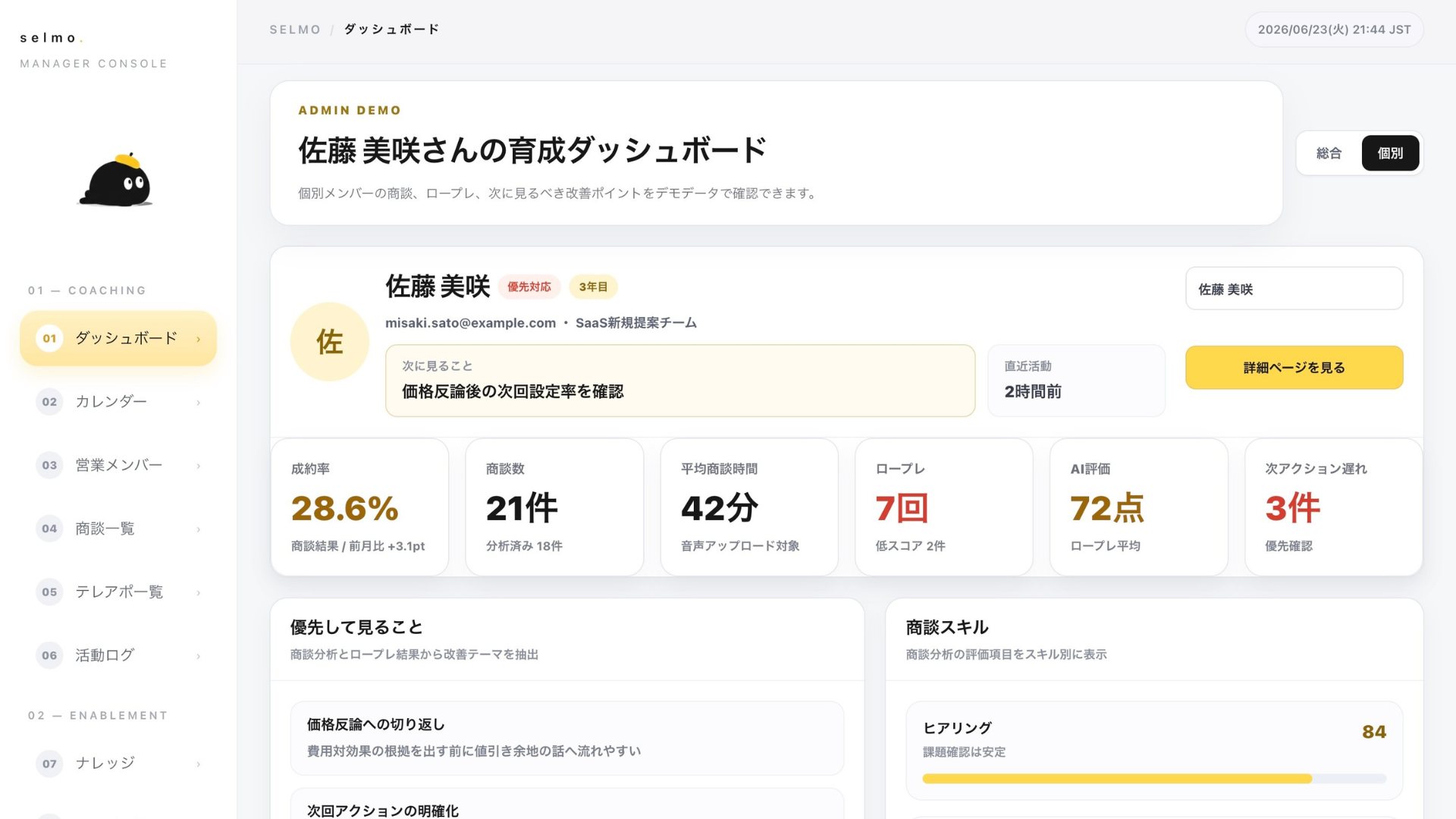The height and width of the screenshot is (819, 1456).
Task: Click the 佐藤 美咲さんの育成ダッシュボード title
Action: point(532,151)
